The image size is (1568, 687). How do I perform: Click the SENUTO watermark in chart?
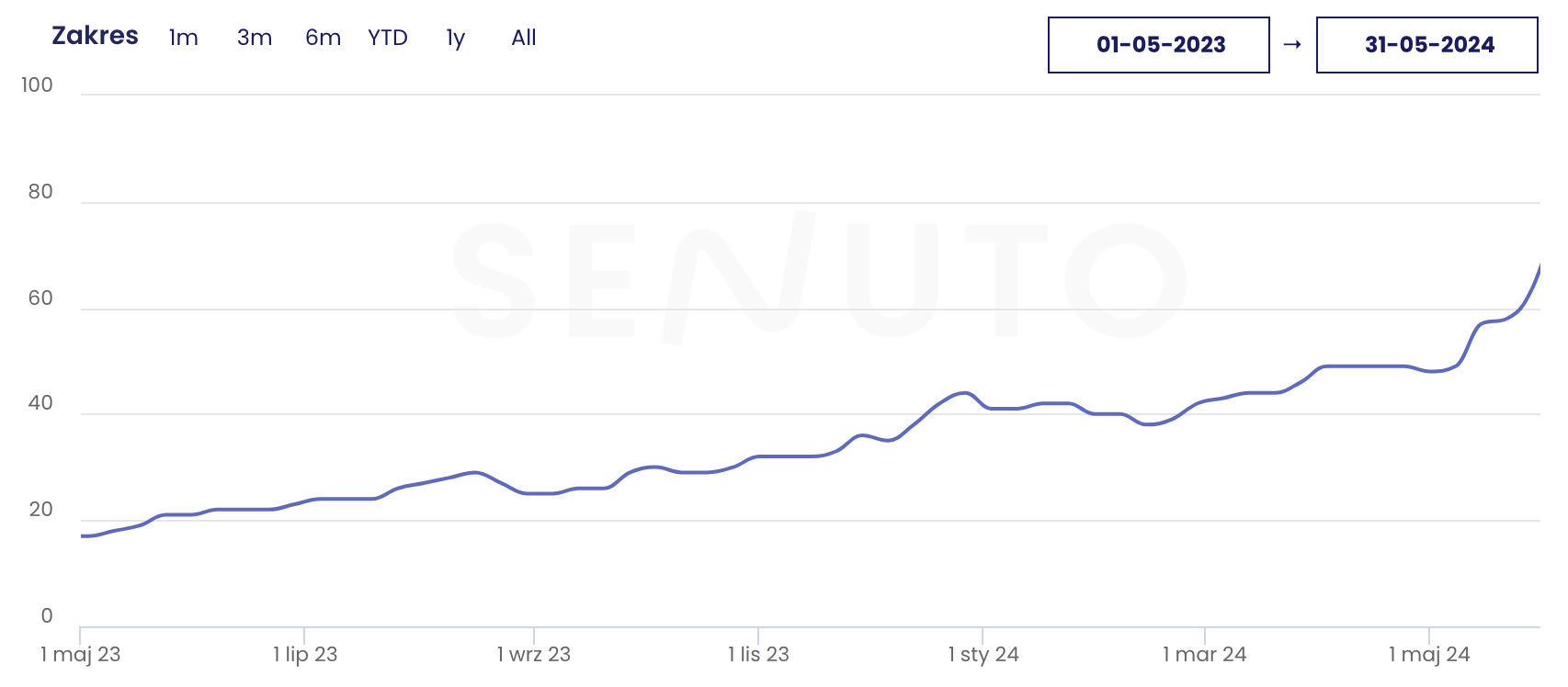[x=818, y=278]
